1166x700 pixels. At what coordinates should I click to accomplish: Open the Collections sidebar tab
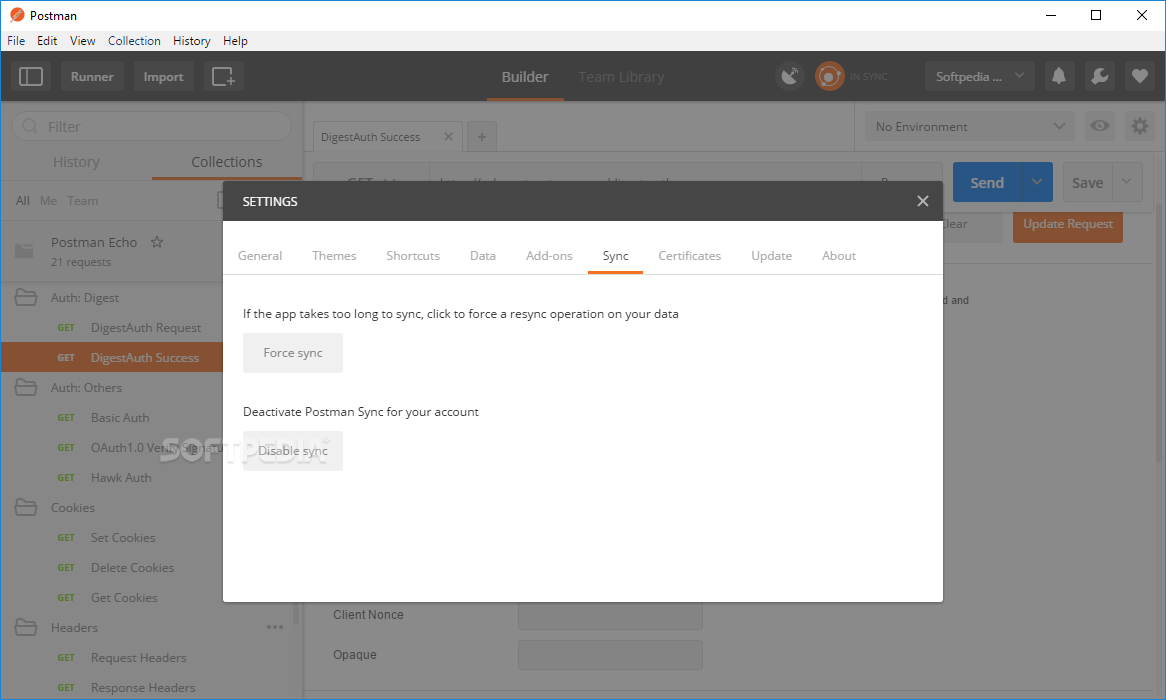tap(227, 161)
